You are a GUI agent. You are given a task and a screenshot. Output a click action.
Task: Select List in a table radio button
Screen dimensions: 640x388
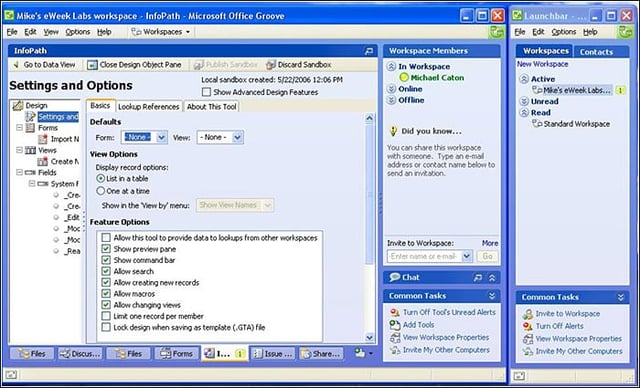[x=100, y=179]
